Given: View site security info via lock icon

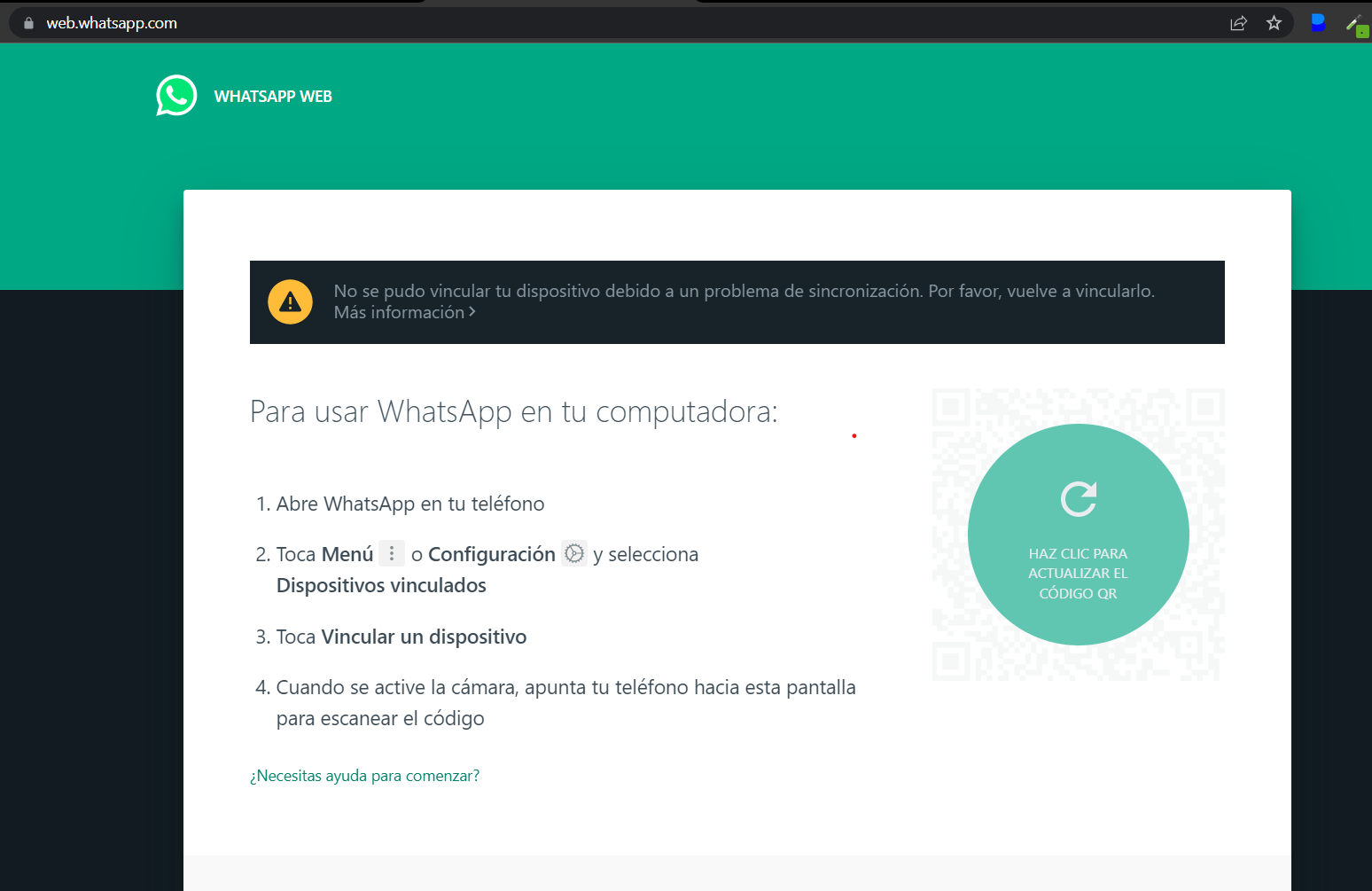Looking at the screenshot, I should pyautogui.click(x=28, y=23).
